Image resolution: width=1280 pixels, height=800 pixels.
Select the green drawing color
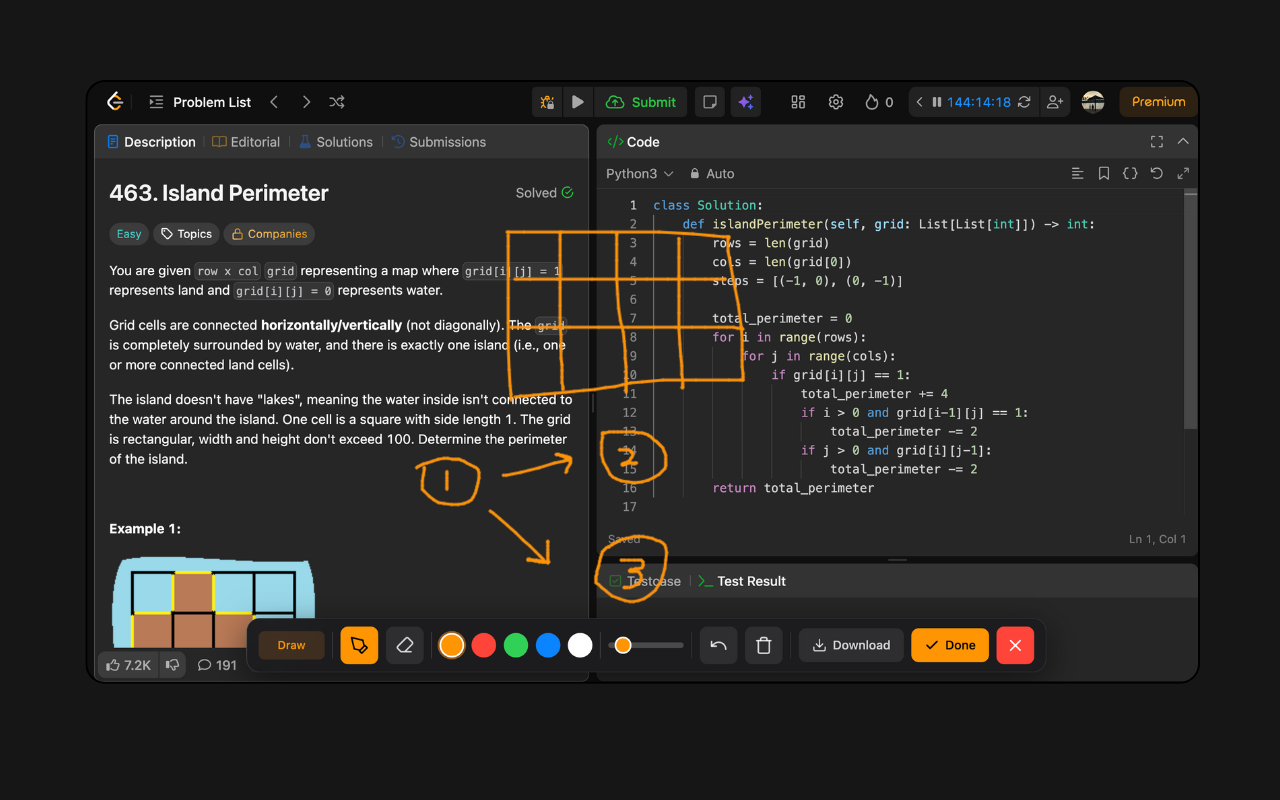(515, 645)
